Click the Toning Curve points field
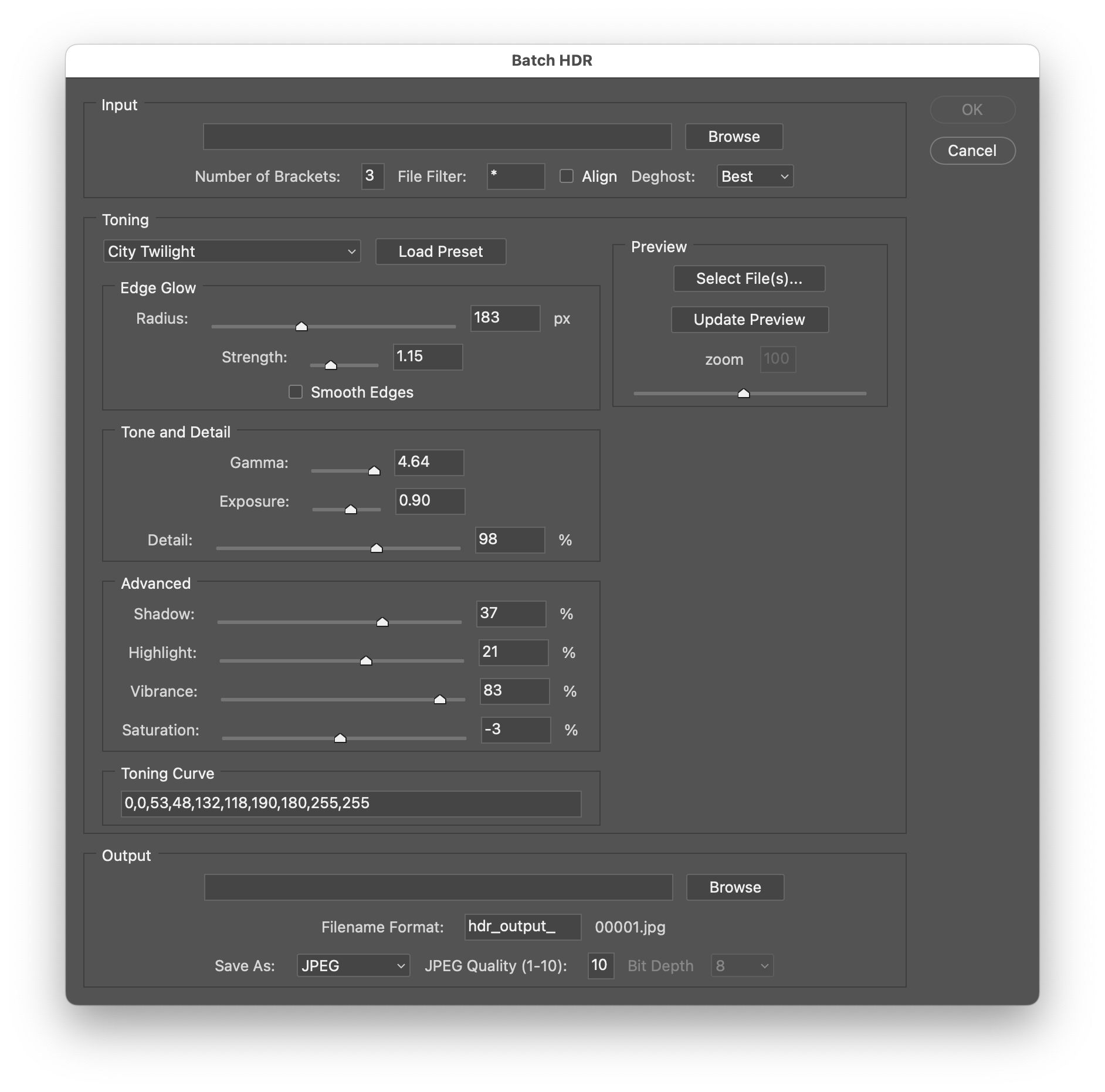1105x1092 pixels. click(x=351, y=804)
